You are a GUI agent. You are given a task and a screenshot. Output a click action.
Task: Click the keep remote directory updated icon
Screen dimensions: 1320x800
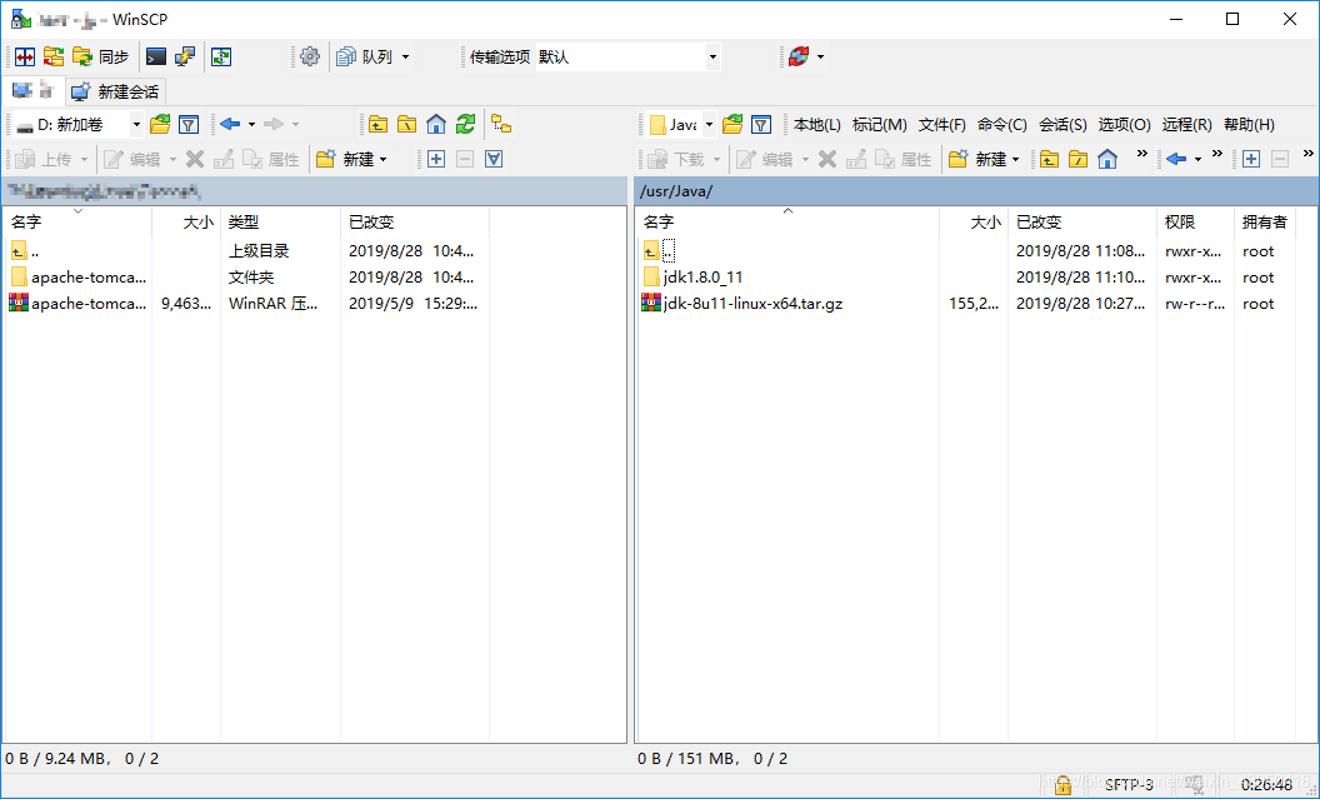coord(221,57)
